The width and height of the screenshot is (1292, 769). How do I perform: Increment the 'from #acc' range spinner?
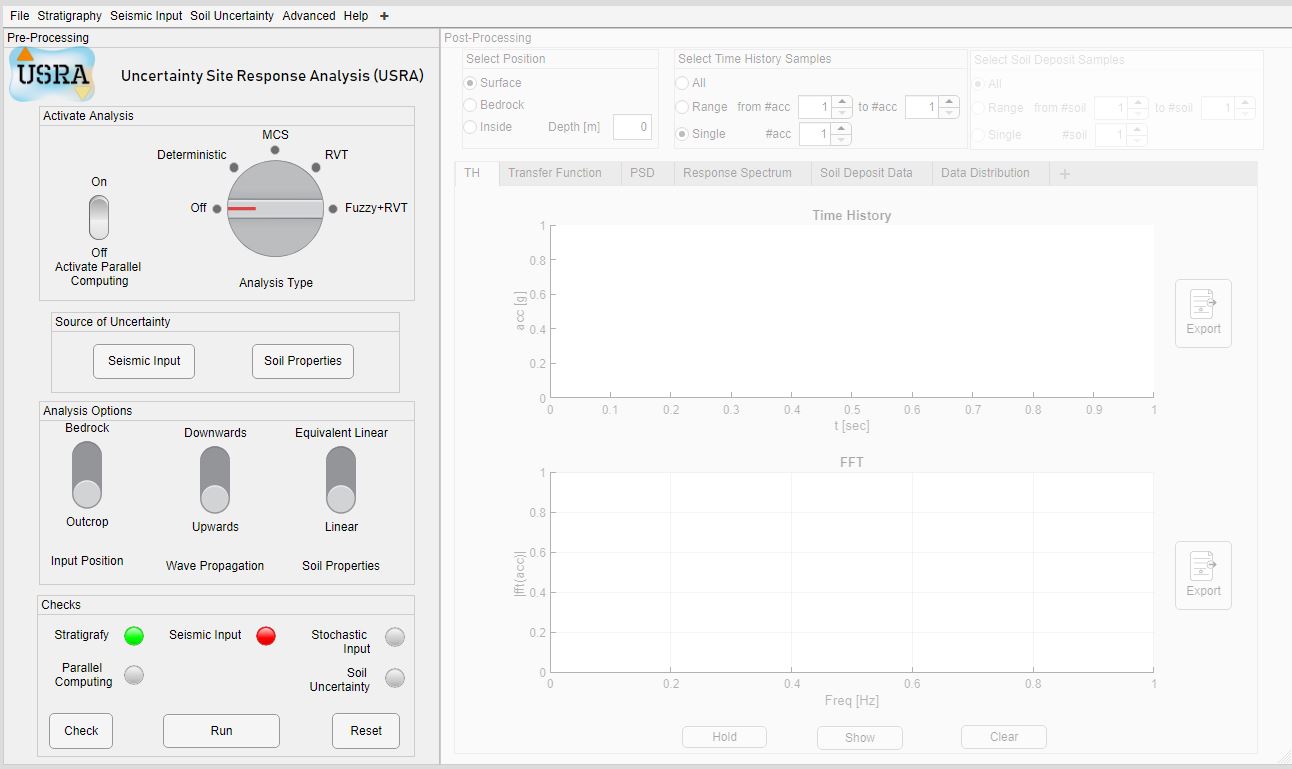point(842,101)
